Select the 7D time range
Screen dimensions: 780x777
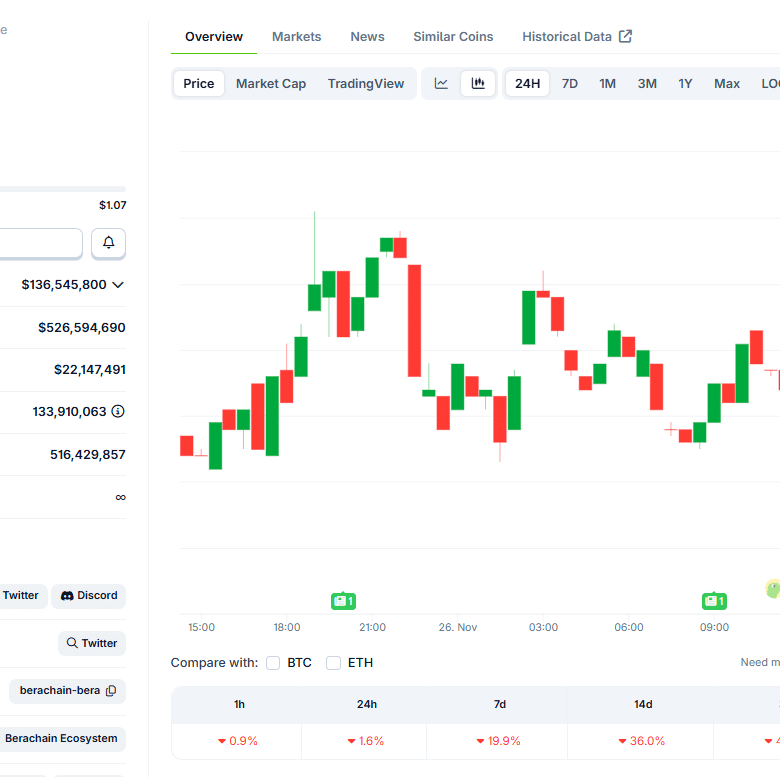(x=569, y=84)
